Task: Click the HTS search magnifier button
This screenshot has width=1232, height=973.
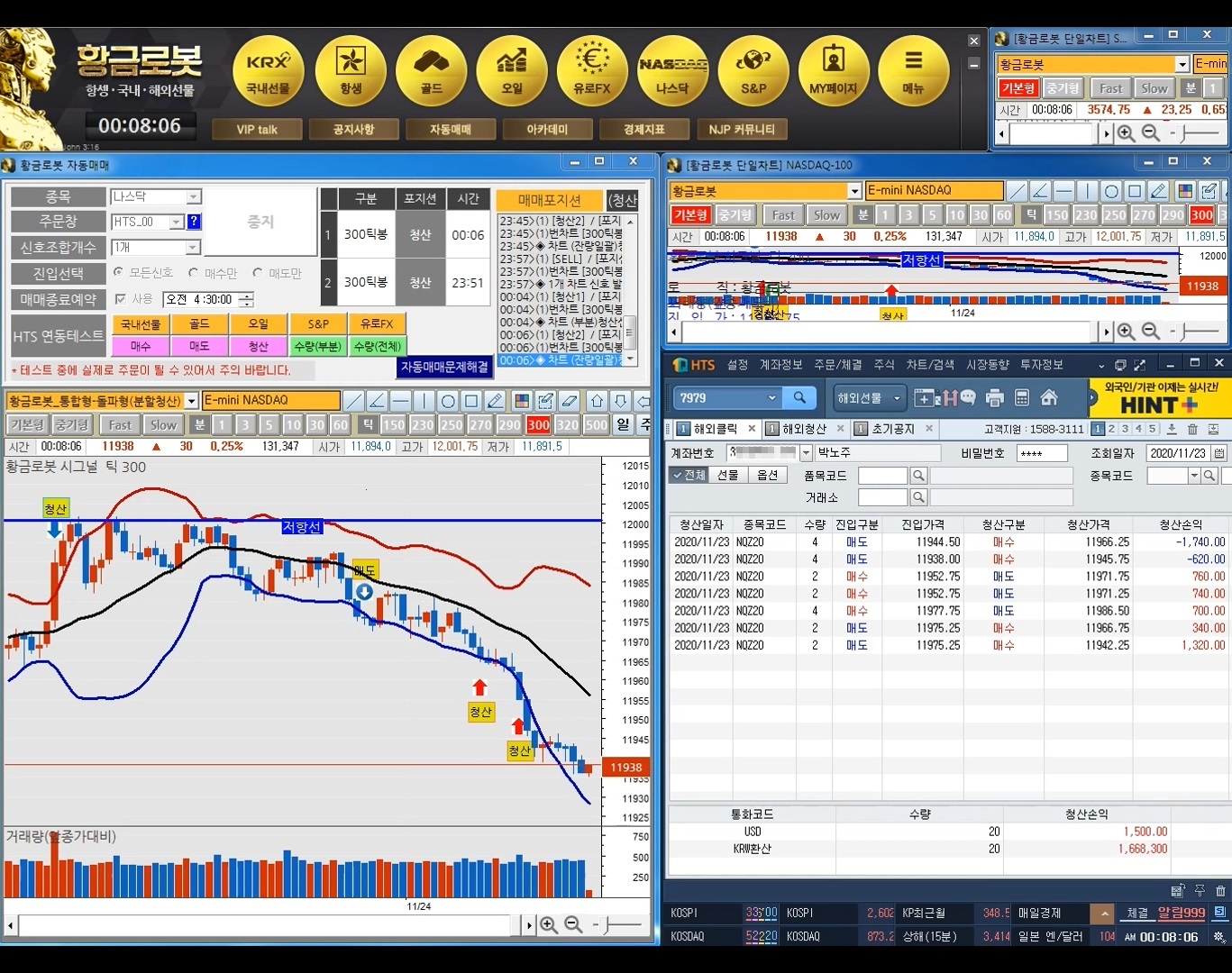Action: point(799,397)
